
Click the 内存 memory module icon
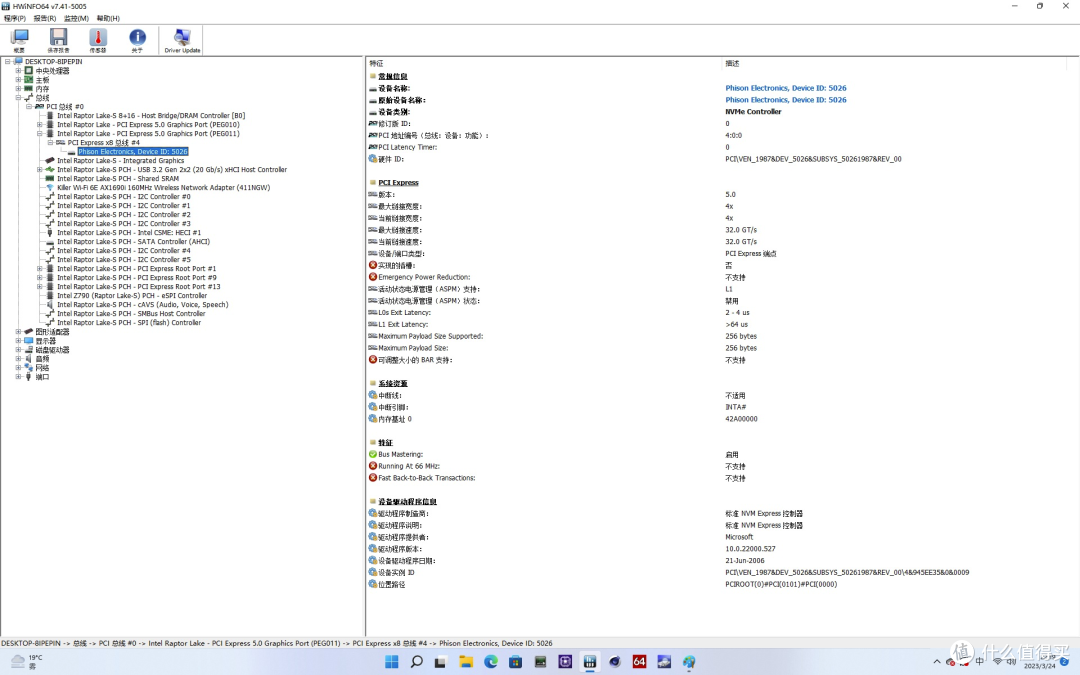(29, 88)
